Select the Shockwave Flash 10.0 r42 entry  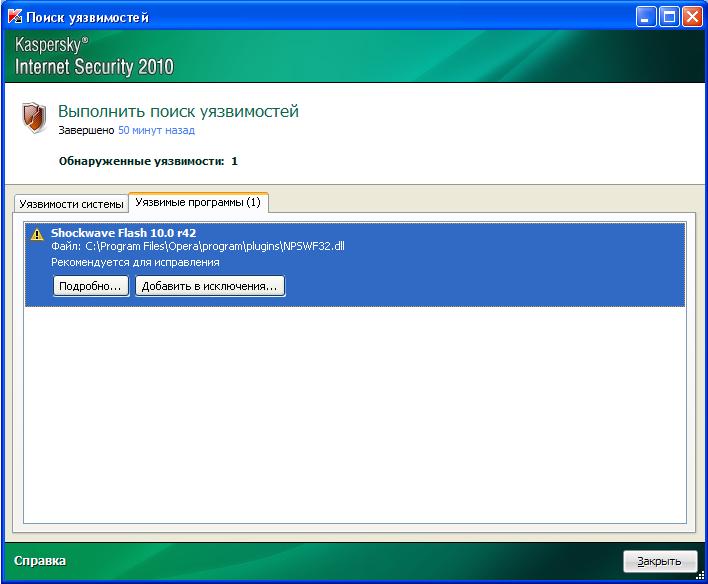click(355, 265)
